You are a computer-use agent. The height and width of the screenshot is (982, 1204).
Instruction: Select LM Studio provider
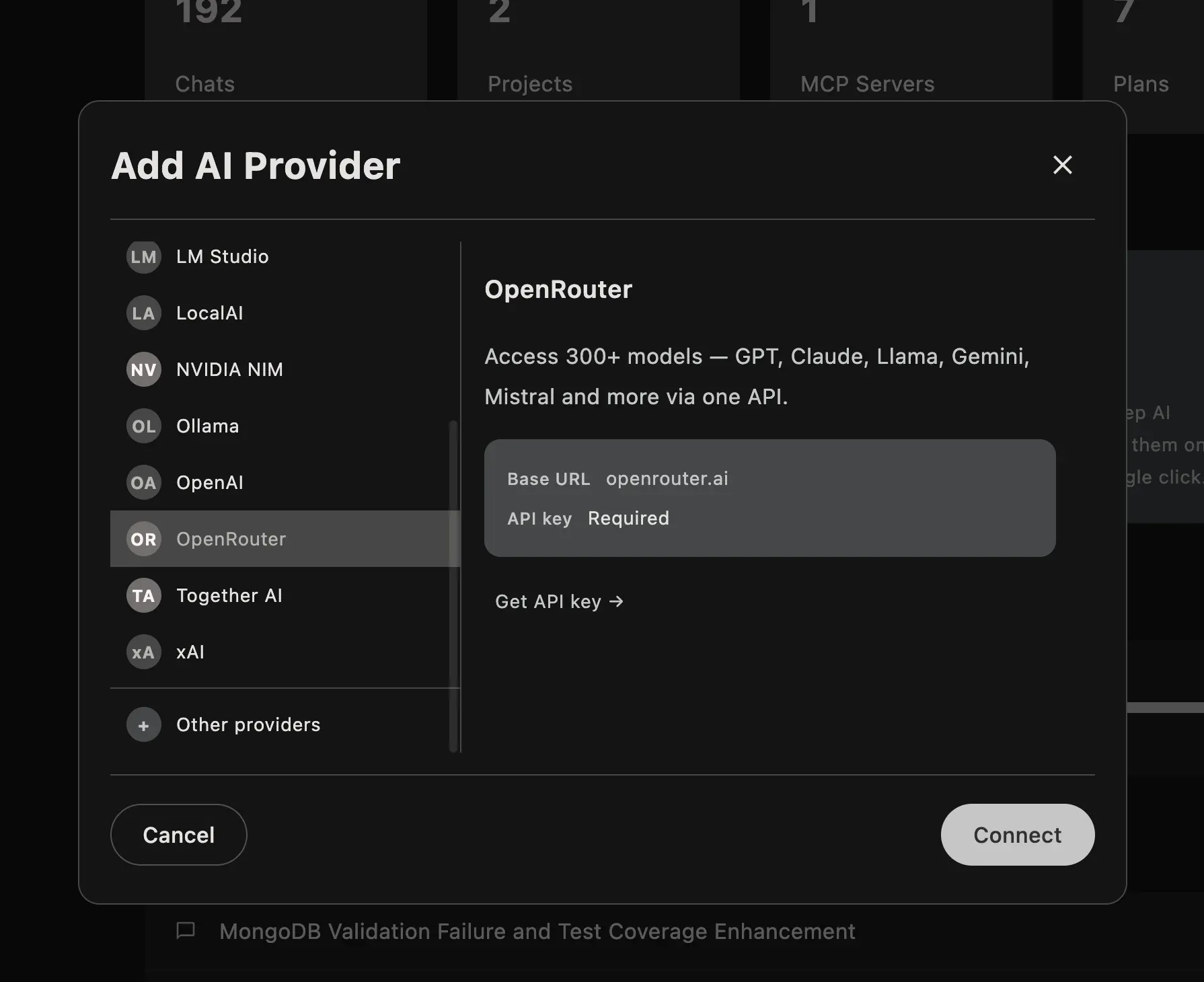click(x=285, y=256)
